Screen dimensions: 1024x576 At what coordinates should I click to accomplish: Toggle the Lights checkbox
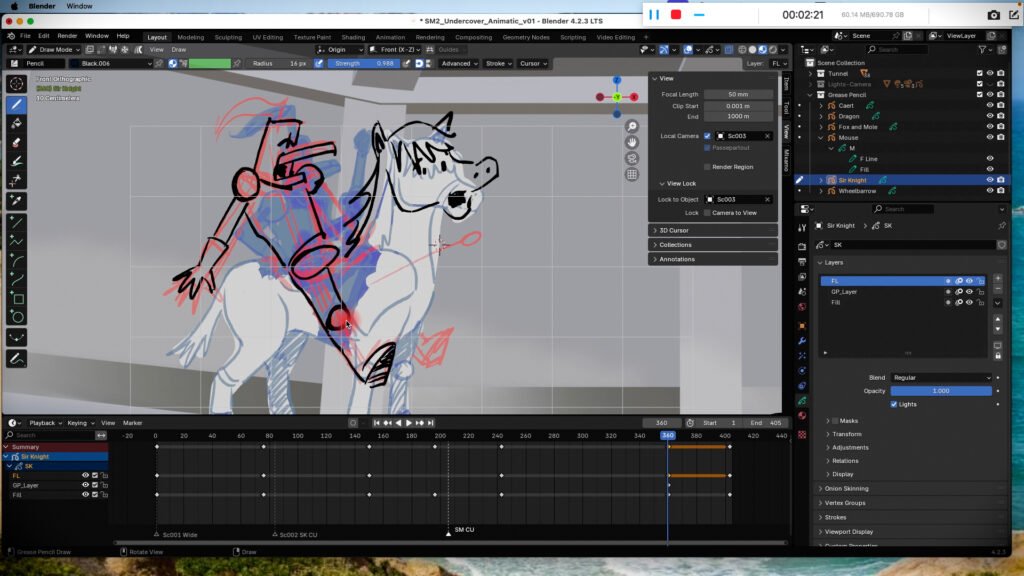pyautogui.click(x=894, y=404)
